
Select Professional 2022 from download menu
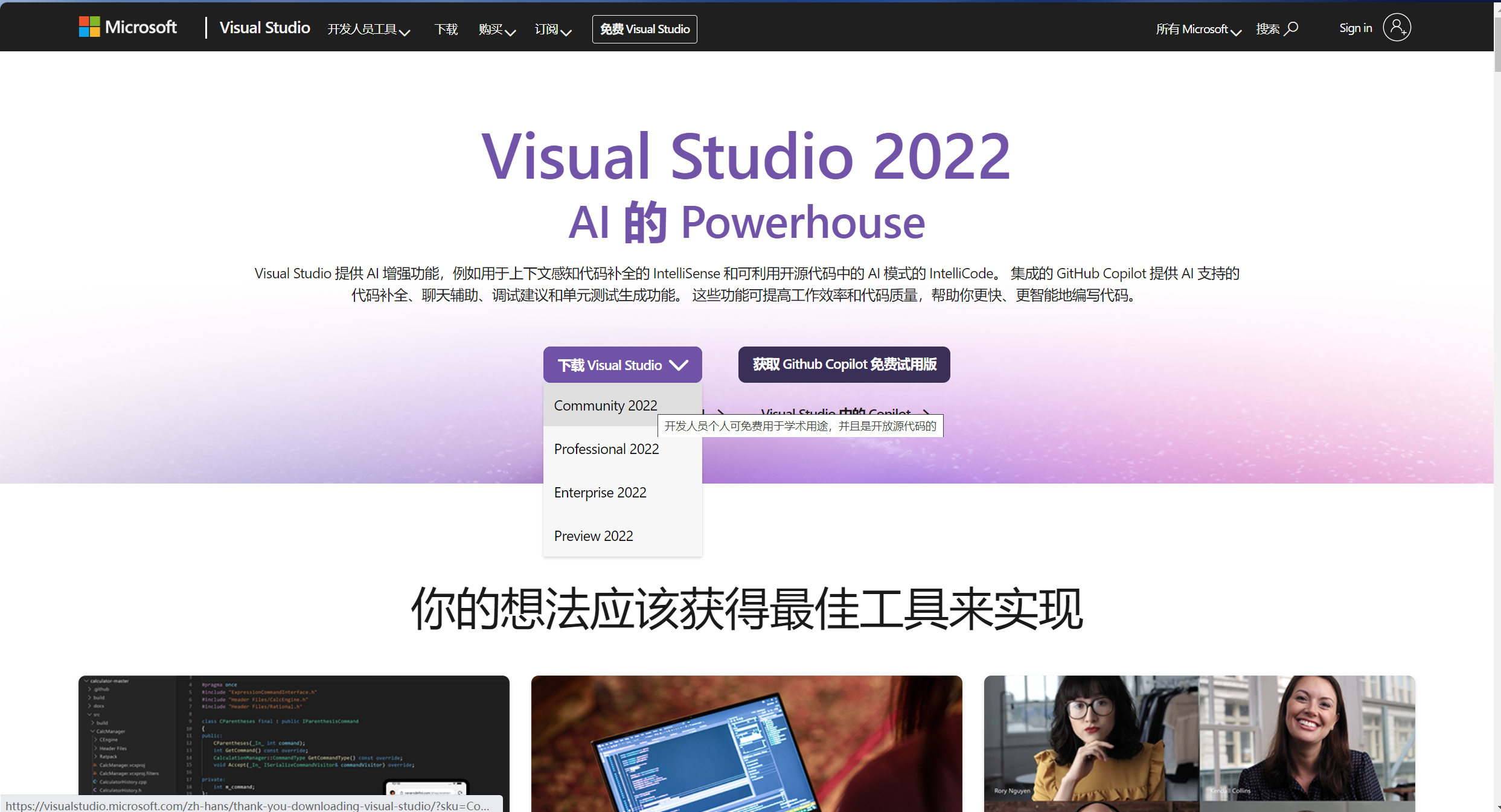[622, 449]
